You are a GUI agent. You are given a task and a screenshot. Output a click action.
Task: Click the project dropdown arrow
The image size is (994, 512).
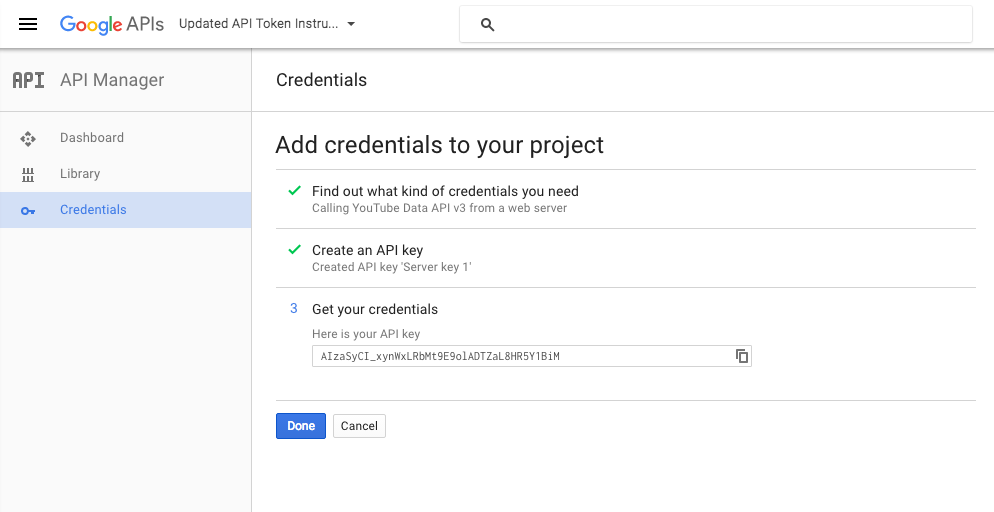click(351, 24)
